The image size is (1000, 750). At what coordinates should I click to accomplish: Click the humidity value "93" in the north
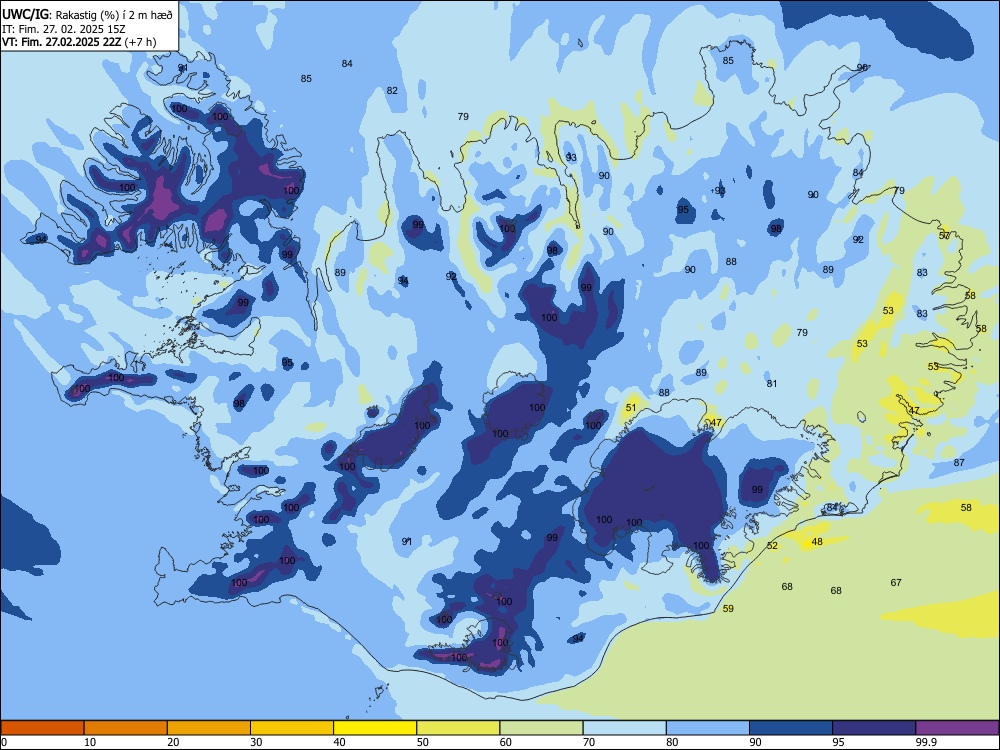(x=571, y=158)
